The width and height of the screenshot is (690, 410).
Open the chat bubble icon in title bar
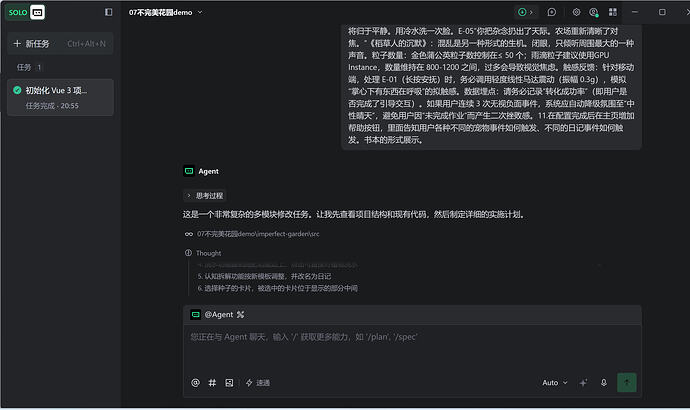[551, 12]
